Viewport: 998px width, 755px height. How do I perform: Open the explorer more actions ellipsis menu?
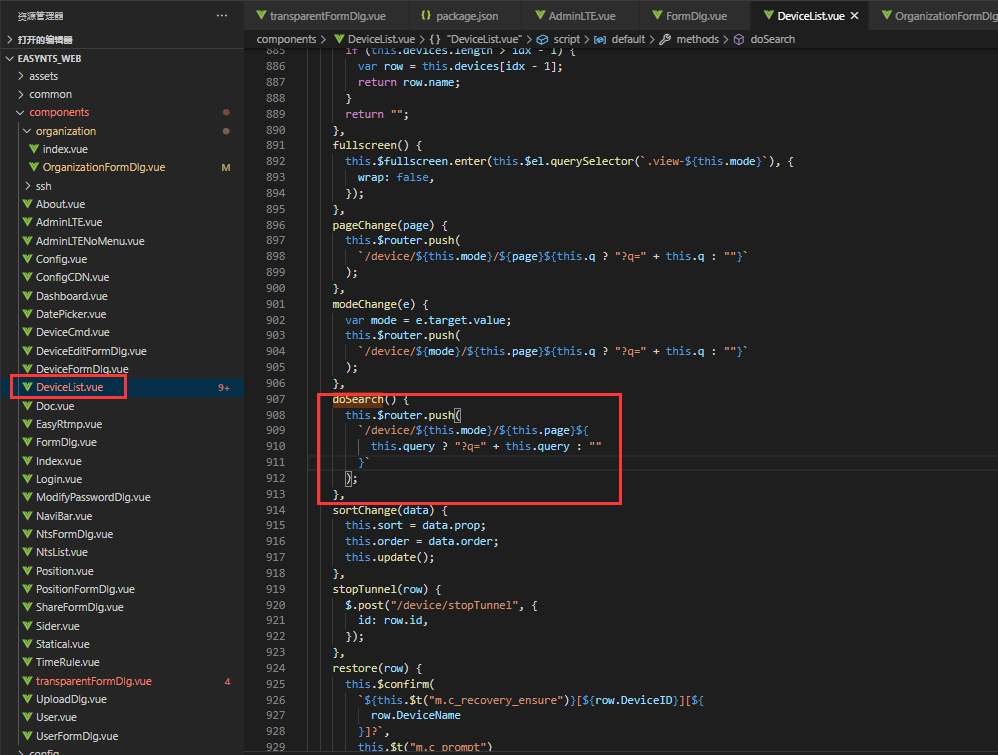pos(221,15)
